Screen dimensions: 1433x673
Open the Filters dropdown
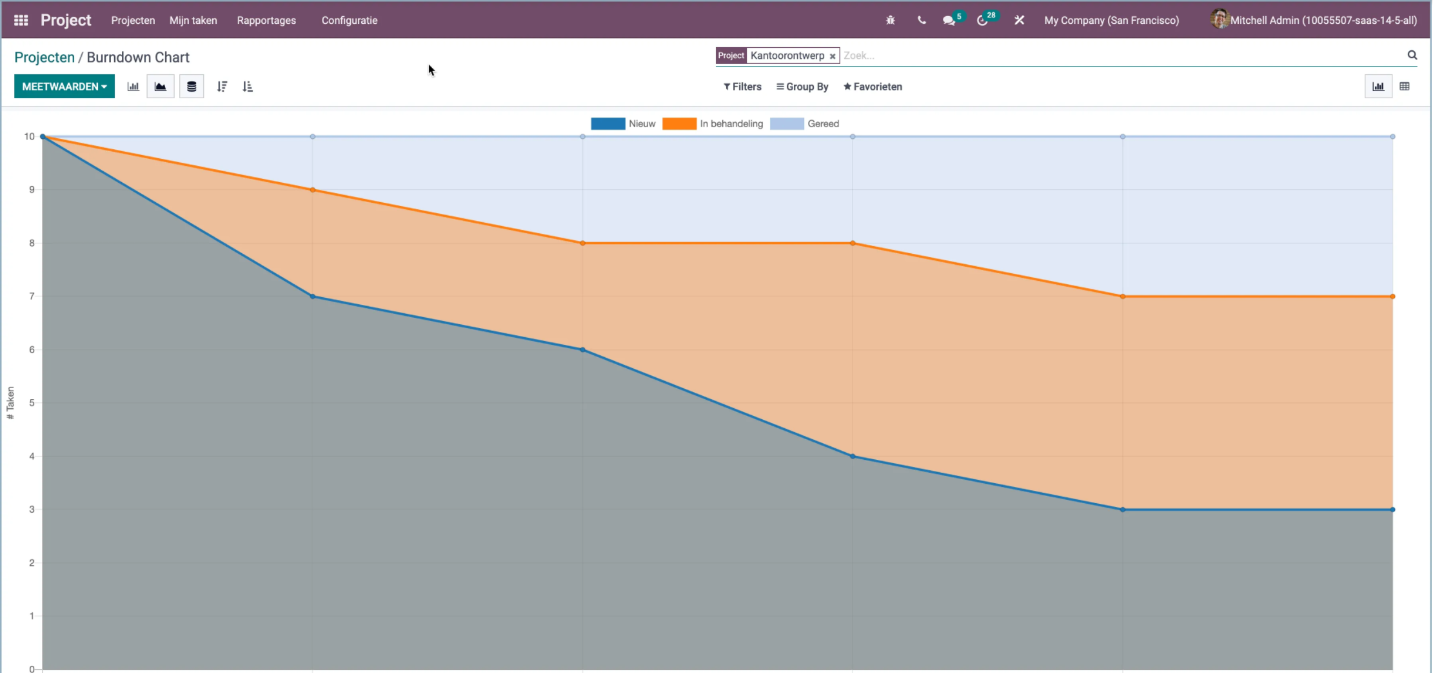pyautogui.click(x=742, y=87)
